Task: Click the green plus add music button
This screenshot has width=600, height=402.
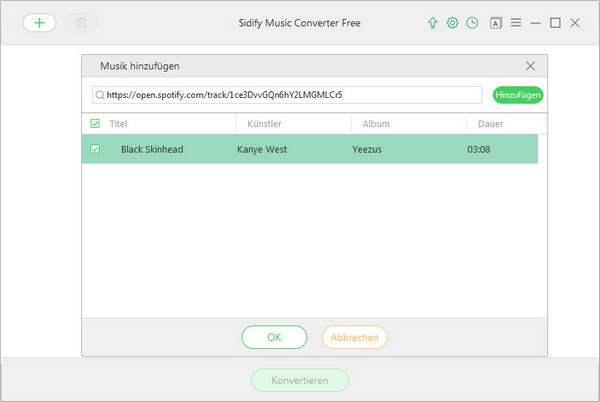Action: click(39, 23)
